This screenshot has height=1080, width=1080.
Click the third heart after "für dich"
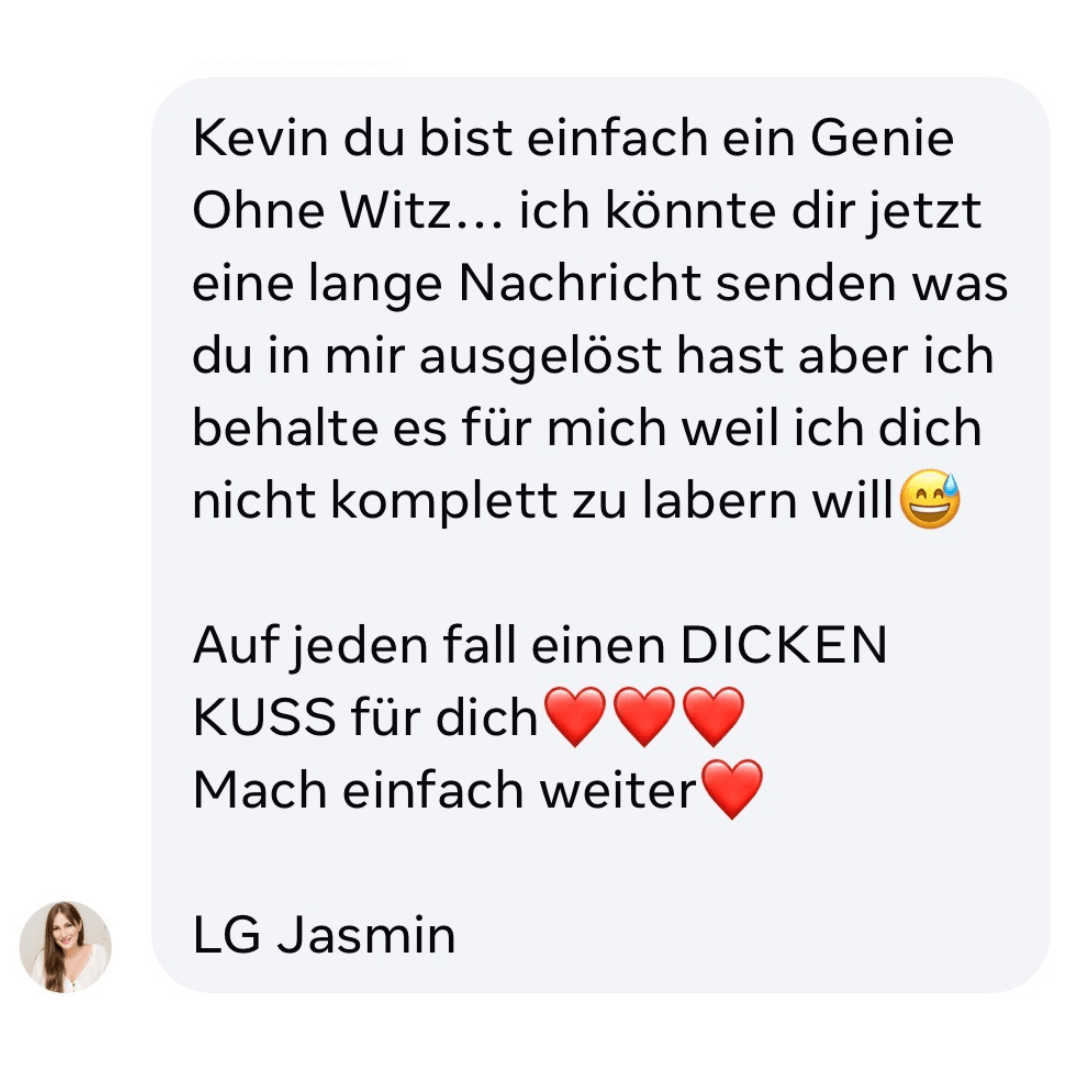click(x=713, y=716)
